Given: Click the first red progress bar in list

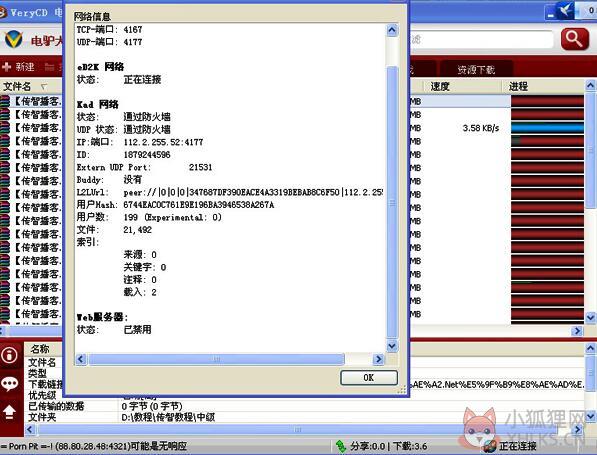Looking at the screenshot, I should click(547, 101).
